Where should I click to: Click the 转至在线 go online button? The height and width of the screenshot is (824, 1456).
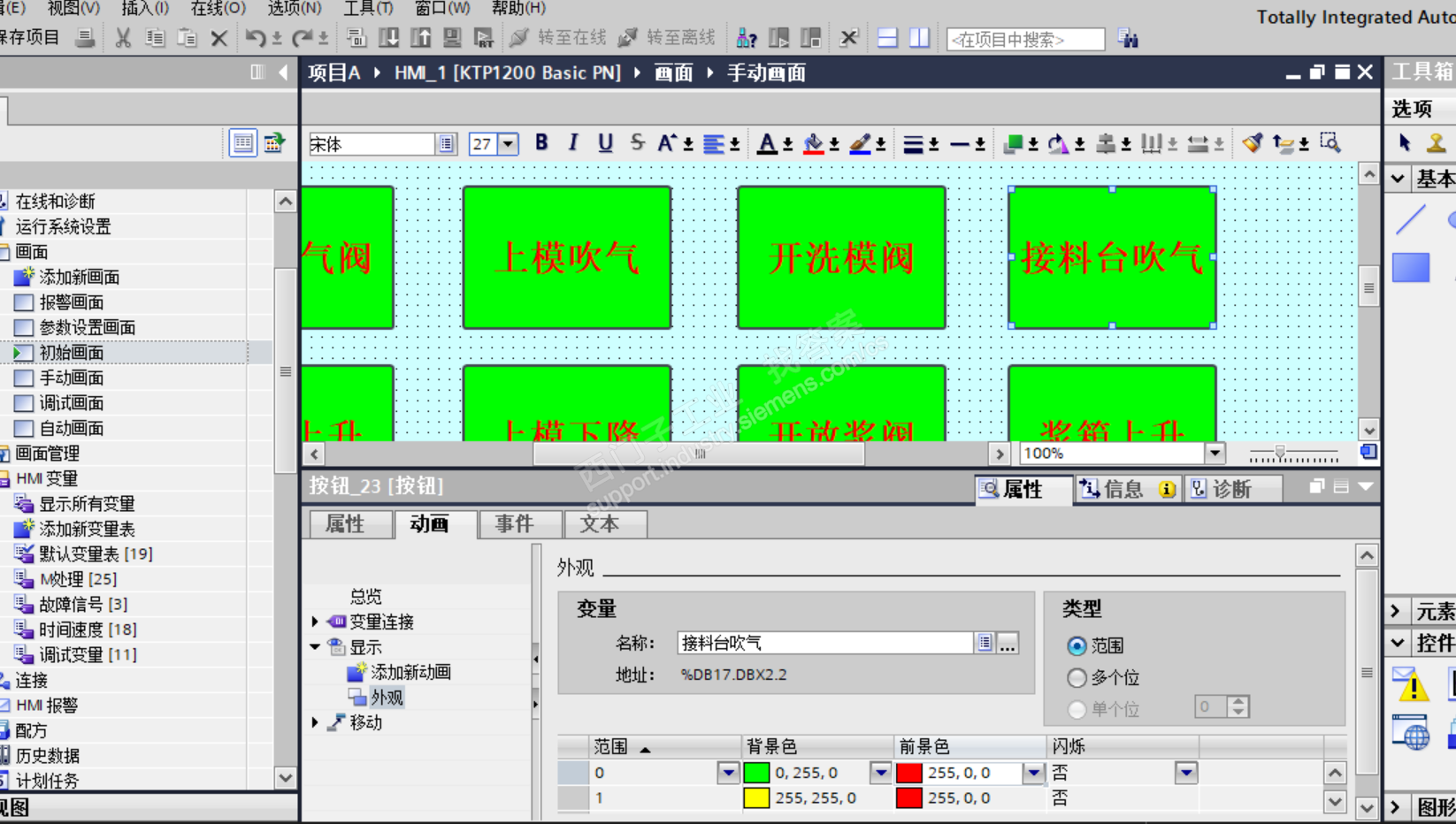click(558, 38)
